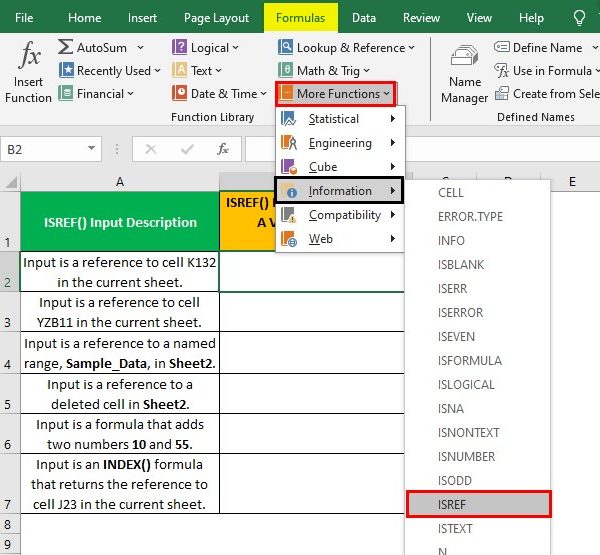Viewport: 600px width, 555px height.
Task: Click the formula bar fx icon
Action: pos(223,149)
